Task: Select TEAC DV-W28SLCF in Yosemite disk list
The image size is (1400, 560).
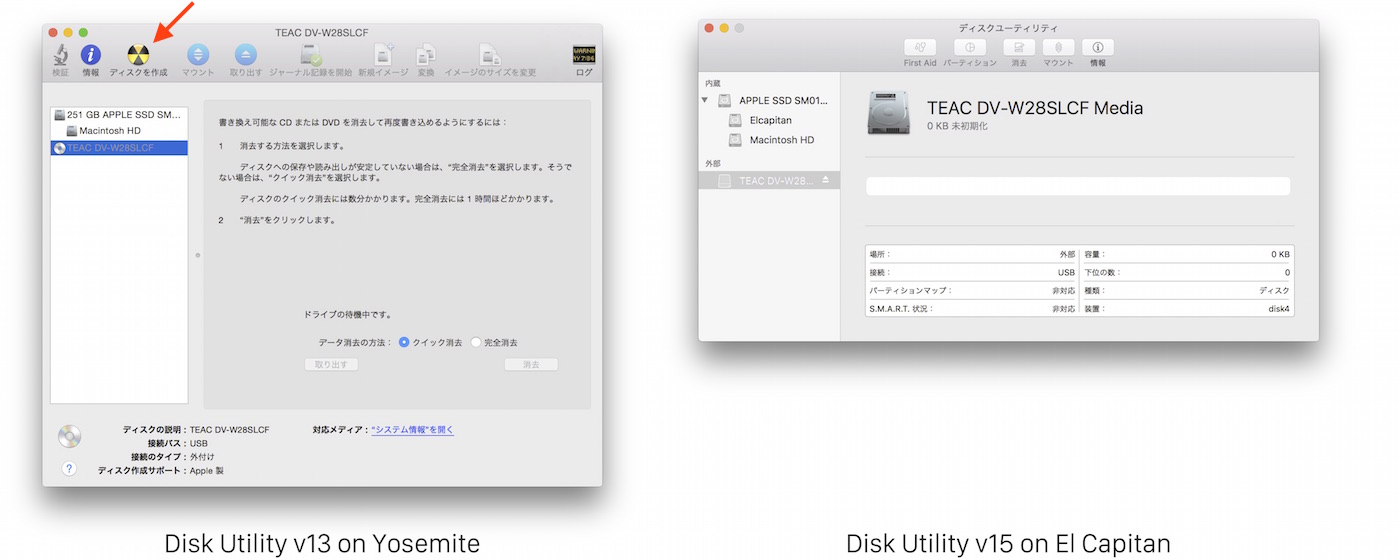Action: pyautogui.click(x=119, y=147)
